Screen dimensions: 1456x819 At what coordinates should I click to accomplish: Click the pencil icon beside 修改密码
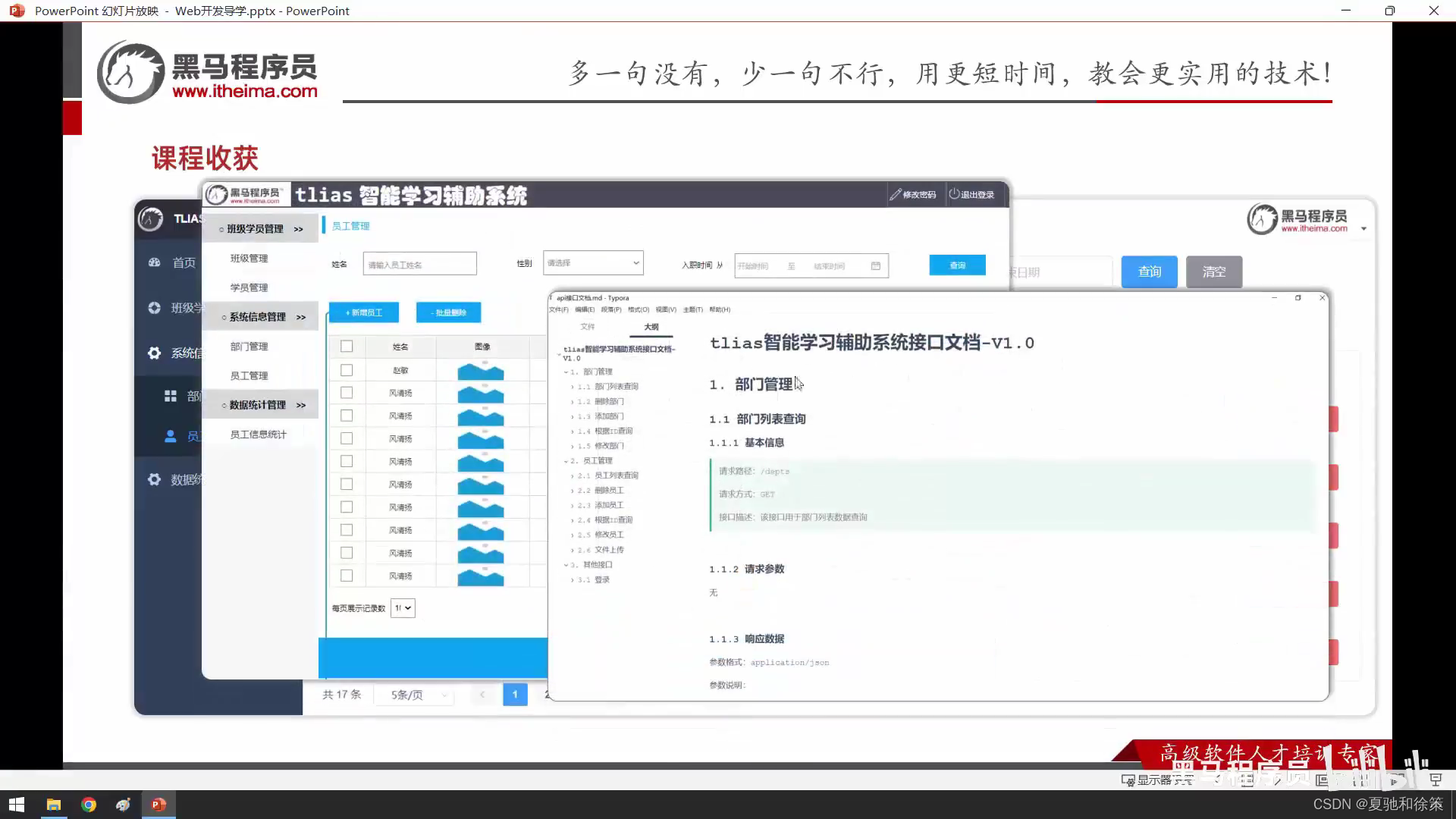click(896, 194)
